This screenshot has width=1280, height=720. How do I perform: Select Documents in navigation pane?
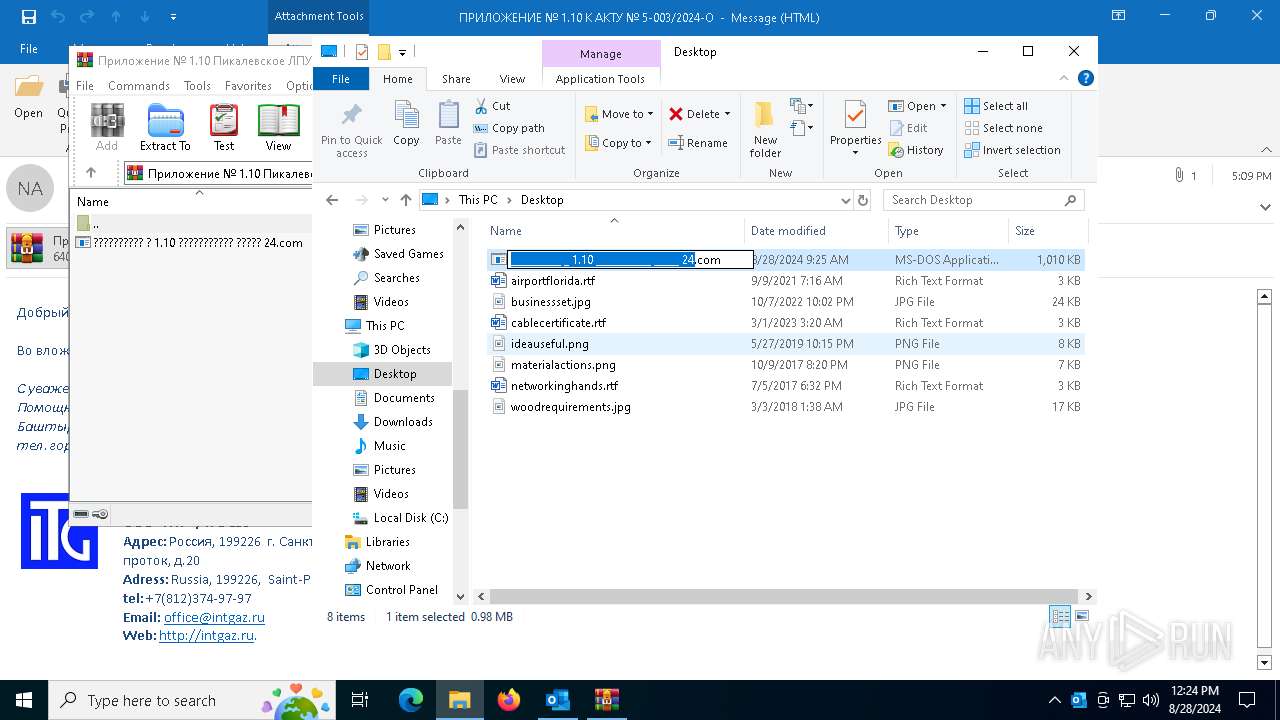click(x=403, y=398)
